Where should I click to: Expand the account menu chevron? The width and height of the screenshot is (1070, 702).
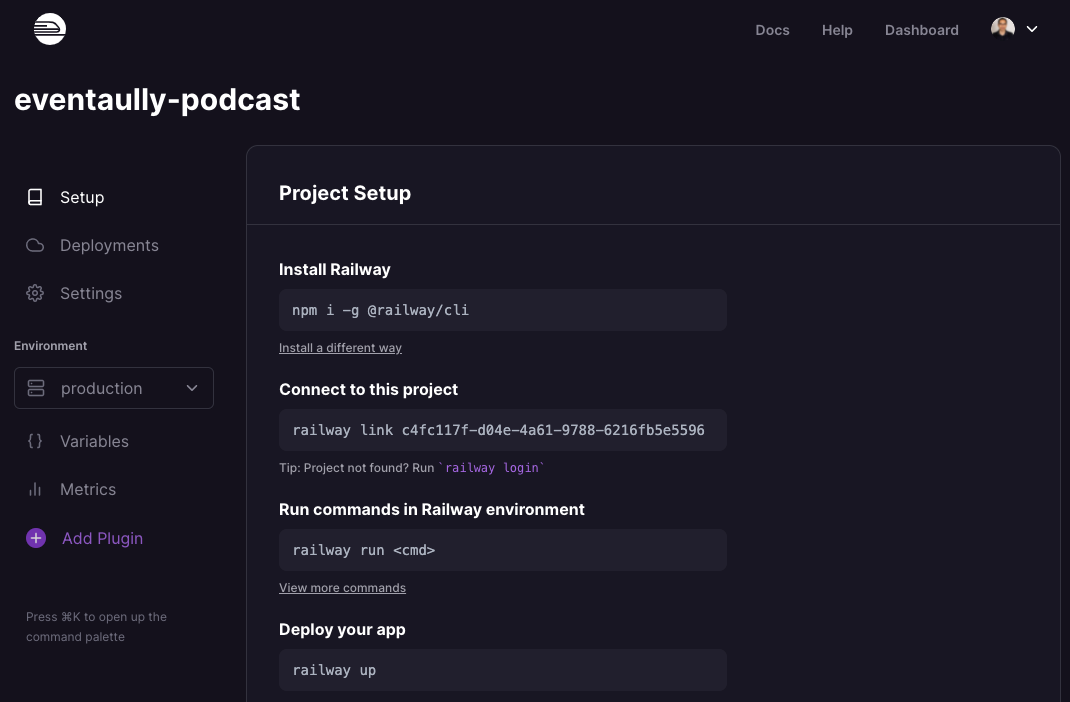[x=1032, y=29]
